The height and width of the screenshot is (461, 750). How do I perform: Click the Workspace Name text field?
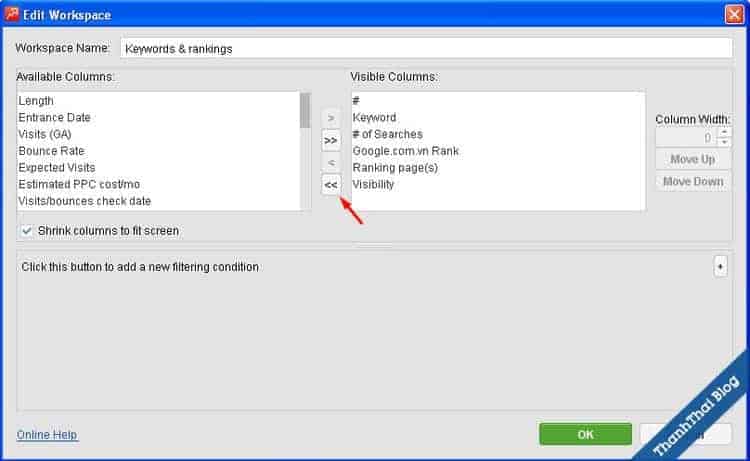[x=425, y=48]
